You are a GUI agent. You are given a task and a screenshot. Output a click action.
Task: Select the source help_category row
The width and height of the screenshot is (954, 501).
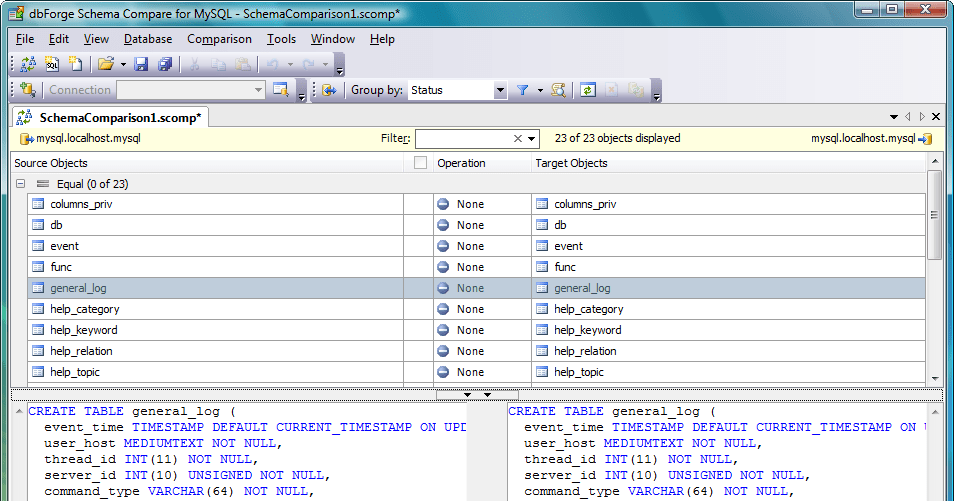click(215, 309)
